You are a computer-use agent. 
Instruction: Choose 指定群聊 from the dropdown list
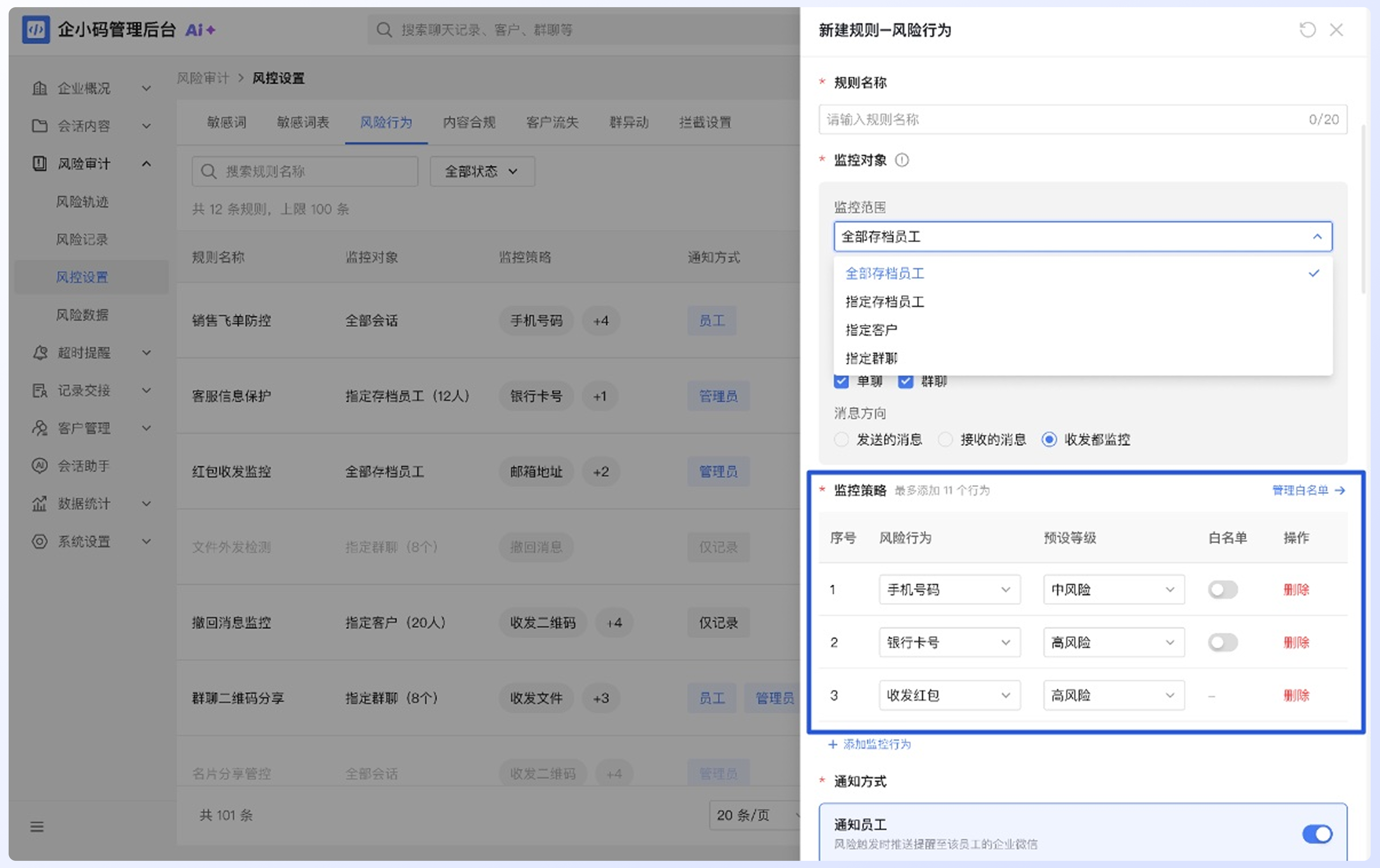pyautogui.click(x=1082, y=358)
